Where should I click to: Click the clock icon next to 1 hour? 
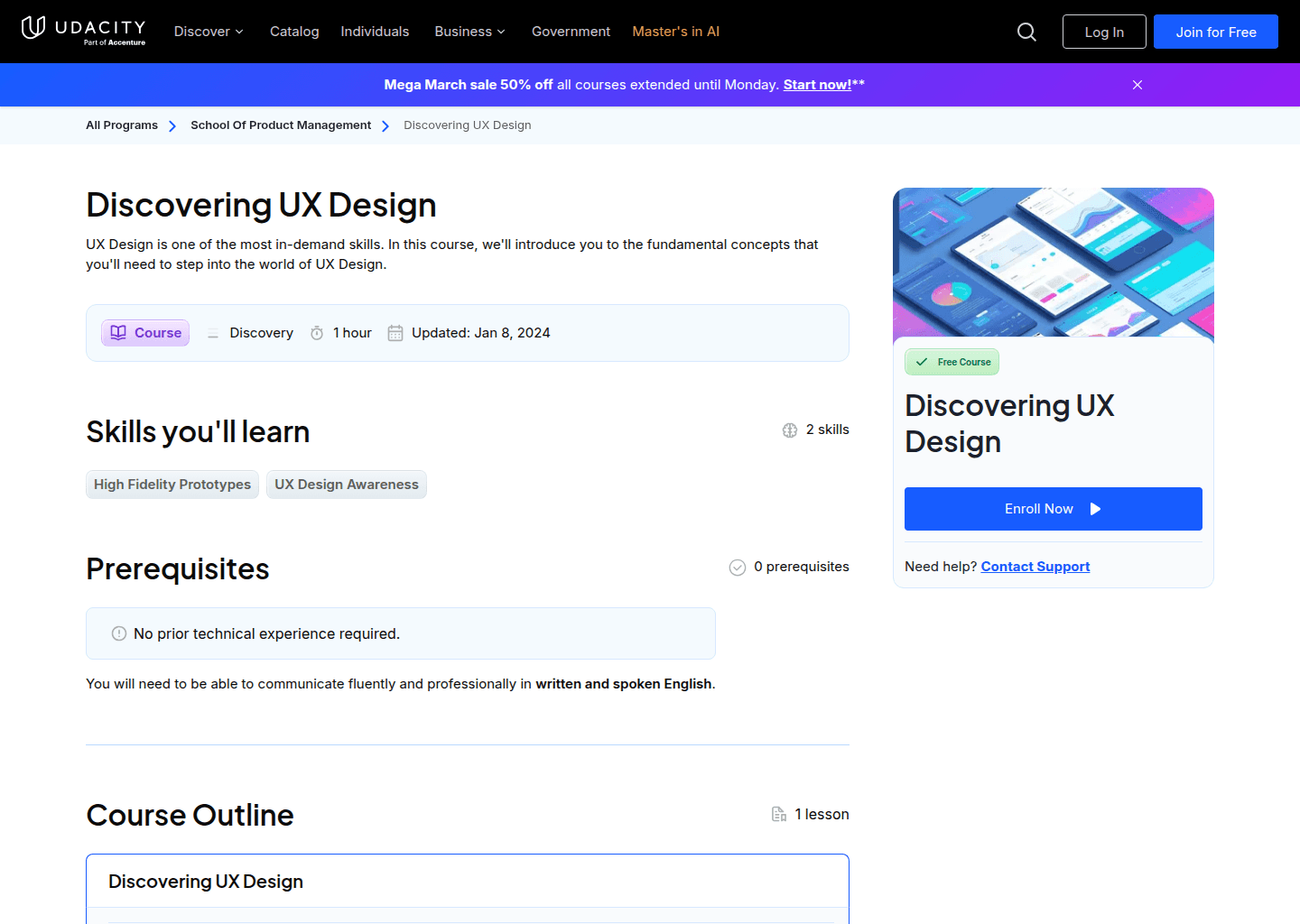coord(316,332)
